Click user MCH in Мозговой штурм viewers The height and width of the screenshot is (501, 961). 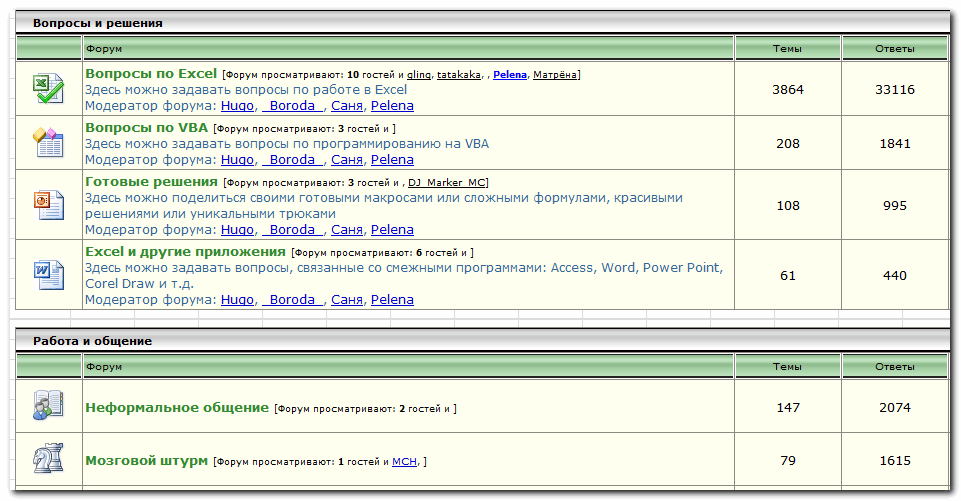pos(405,462)
